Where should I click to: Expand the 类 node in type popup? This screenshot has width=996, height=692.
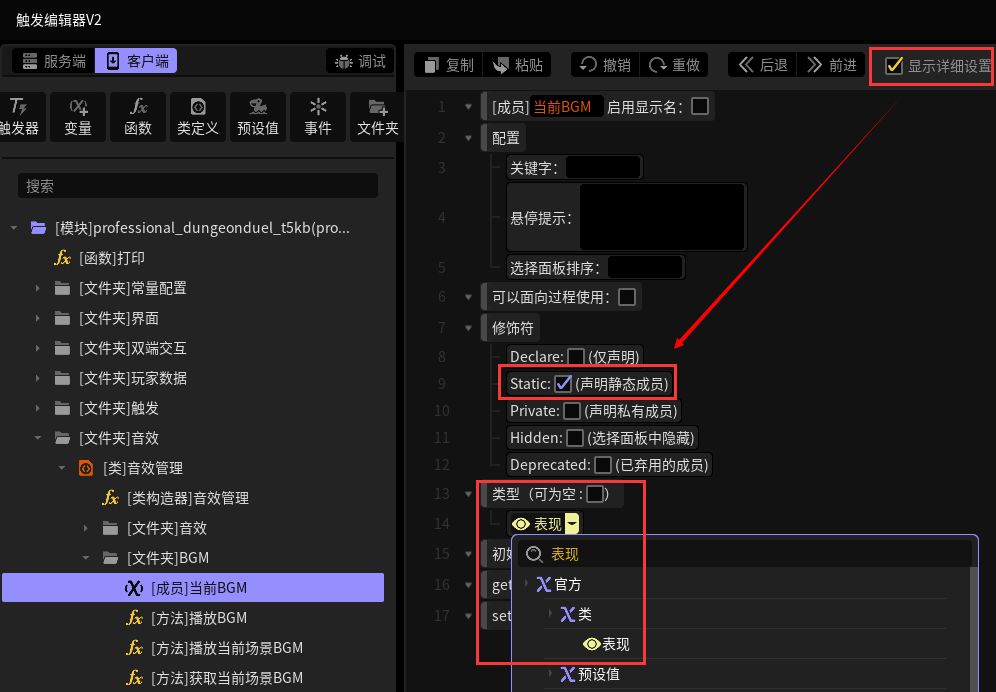point(550,614)
